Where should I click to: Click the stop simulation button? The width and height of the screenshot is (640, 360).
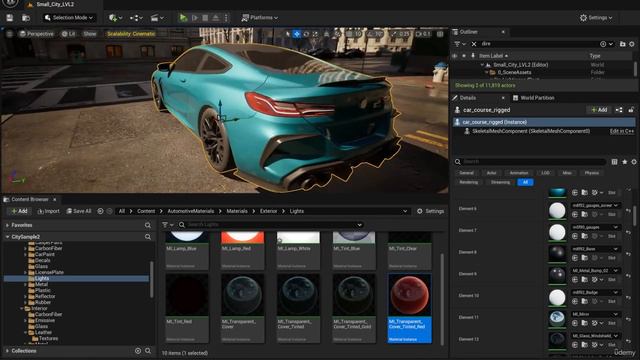point(205,18)
